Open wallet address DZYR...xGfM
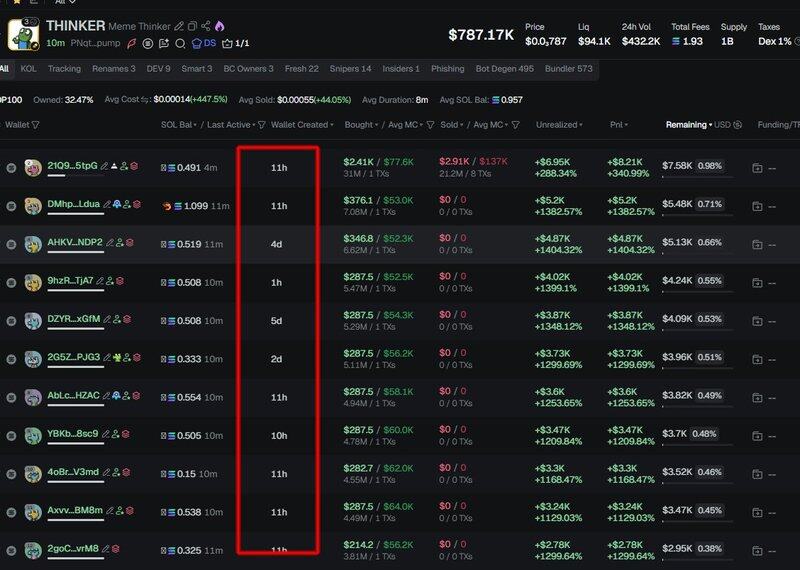Image resolution: width=800 pixels, height=570 pixels. click(73, 319)
